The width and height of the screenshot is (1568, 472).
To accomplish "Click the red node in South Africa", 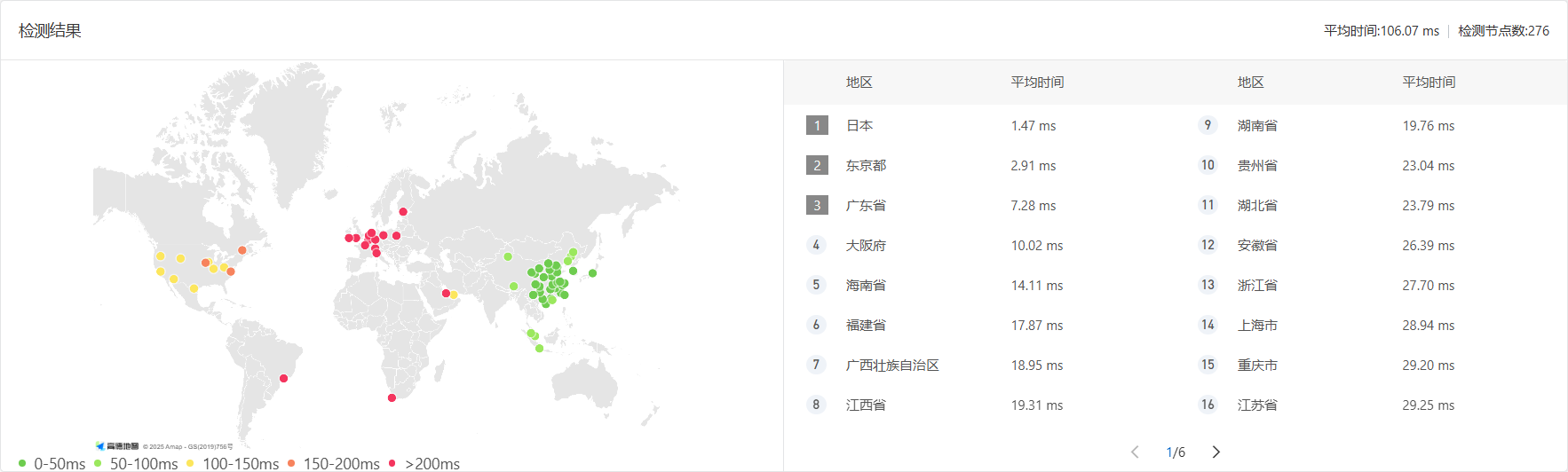I will (x=392, y=397).
